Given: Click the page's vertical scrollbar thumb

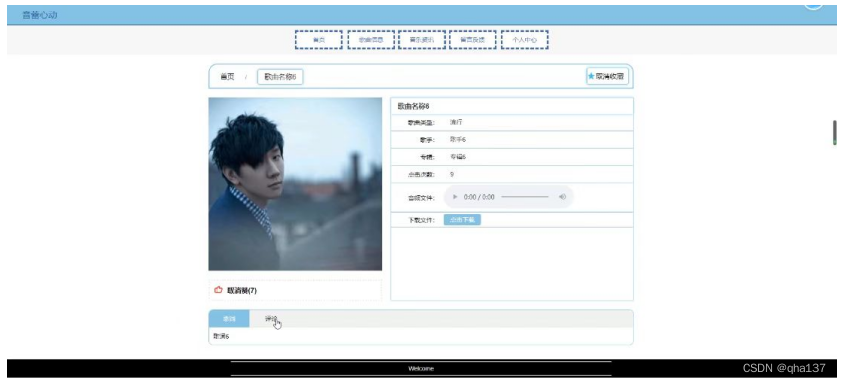Looking at the screenshot, I should tap(834, 133).
